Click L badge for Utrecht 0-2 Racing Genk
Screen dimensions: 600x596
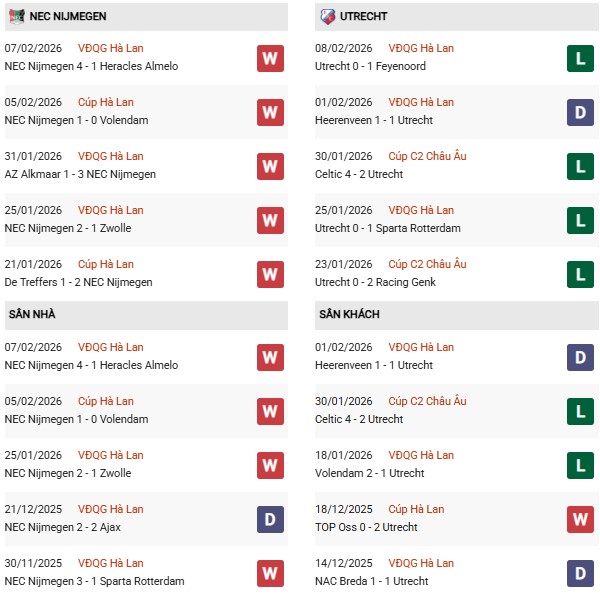coord(580,274)
